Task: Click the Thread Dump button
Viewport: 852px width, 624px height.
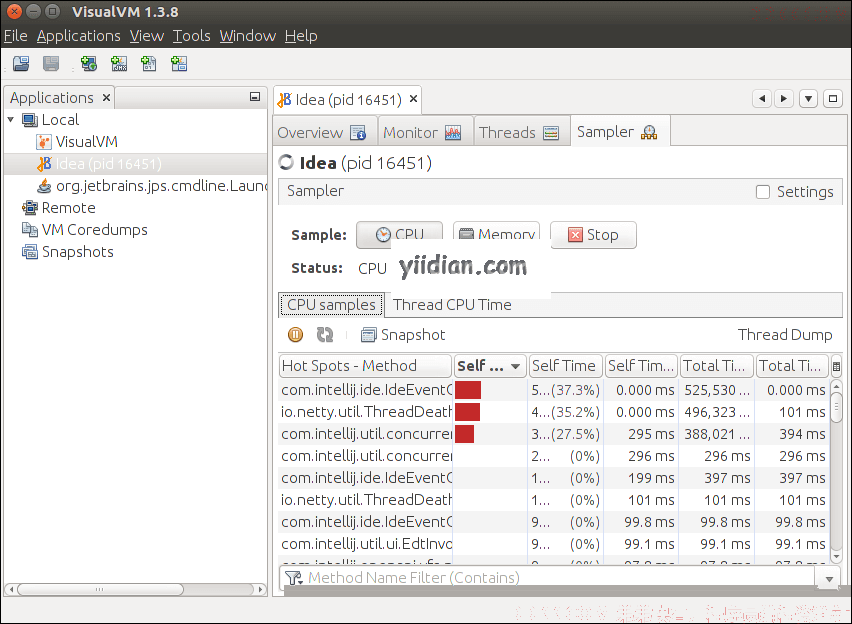Action: pyautogui.click(x=785, y=335)
